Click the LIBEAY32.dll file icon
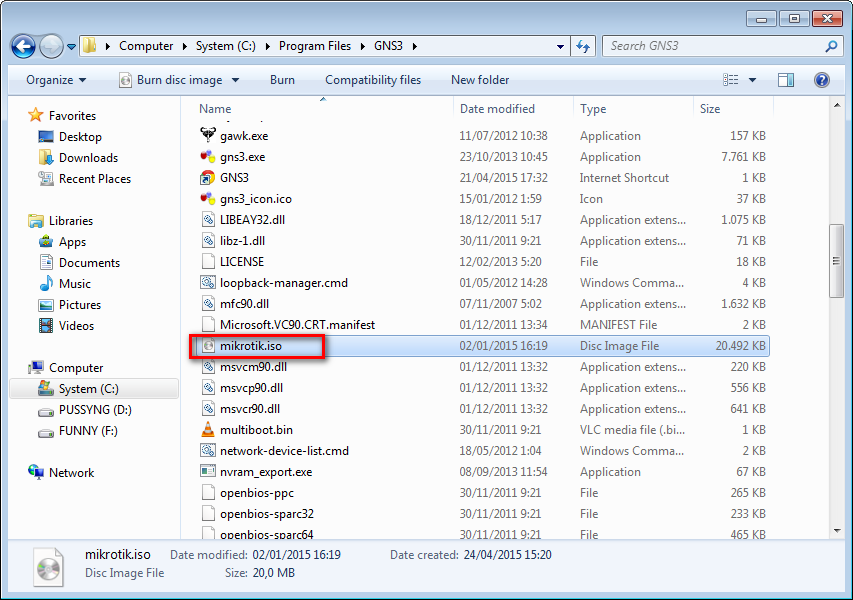 click(208, 220)
